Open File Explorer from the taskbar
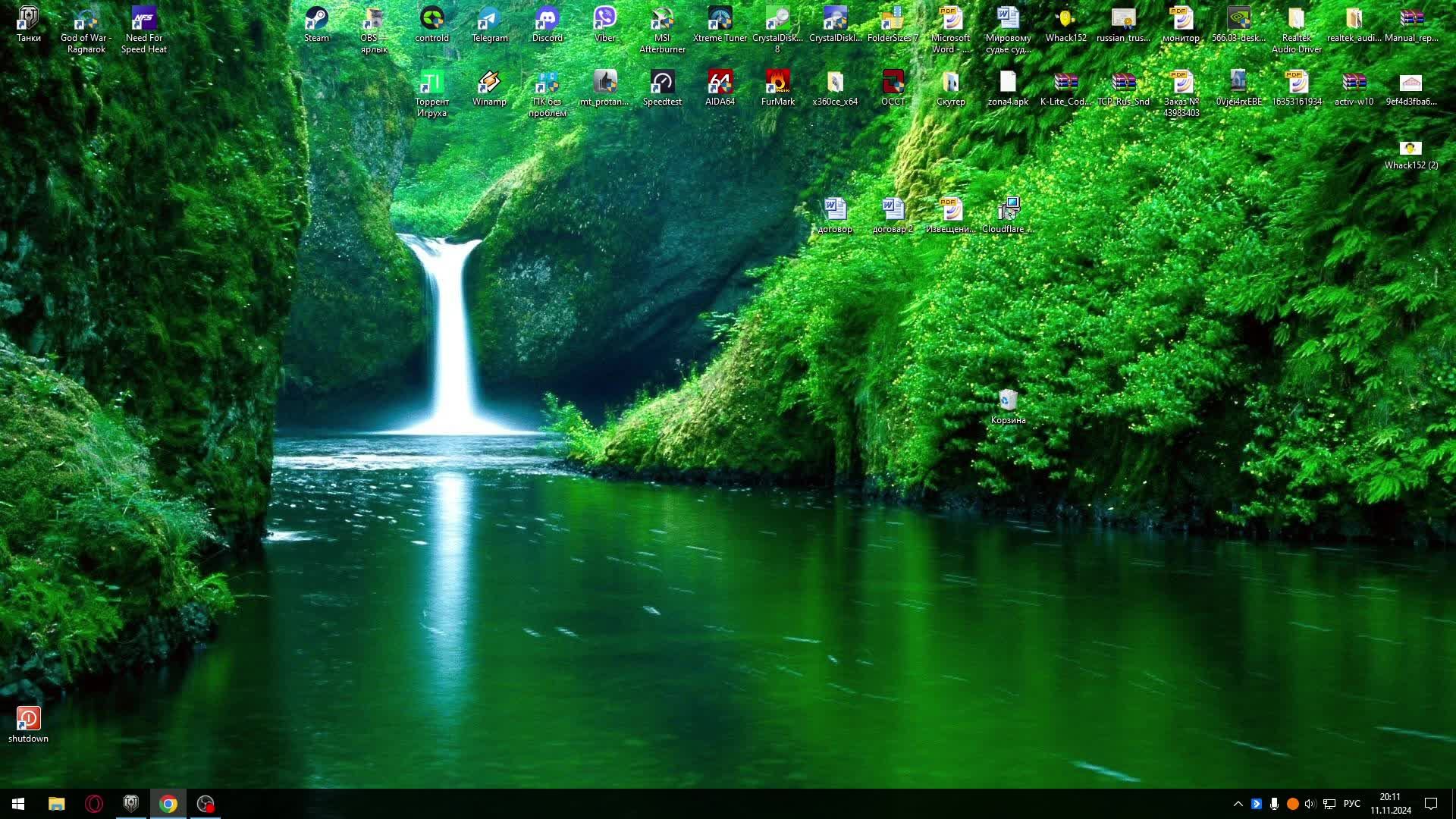Image resolution: width=1456 pixels, height=819 pixels. pos(56,804)
